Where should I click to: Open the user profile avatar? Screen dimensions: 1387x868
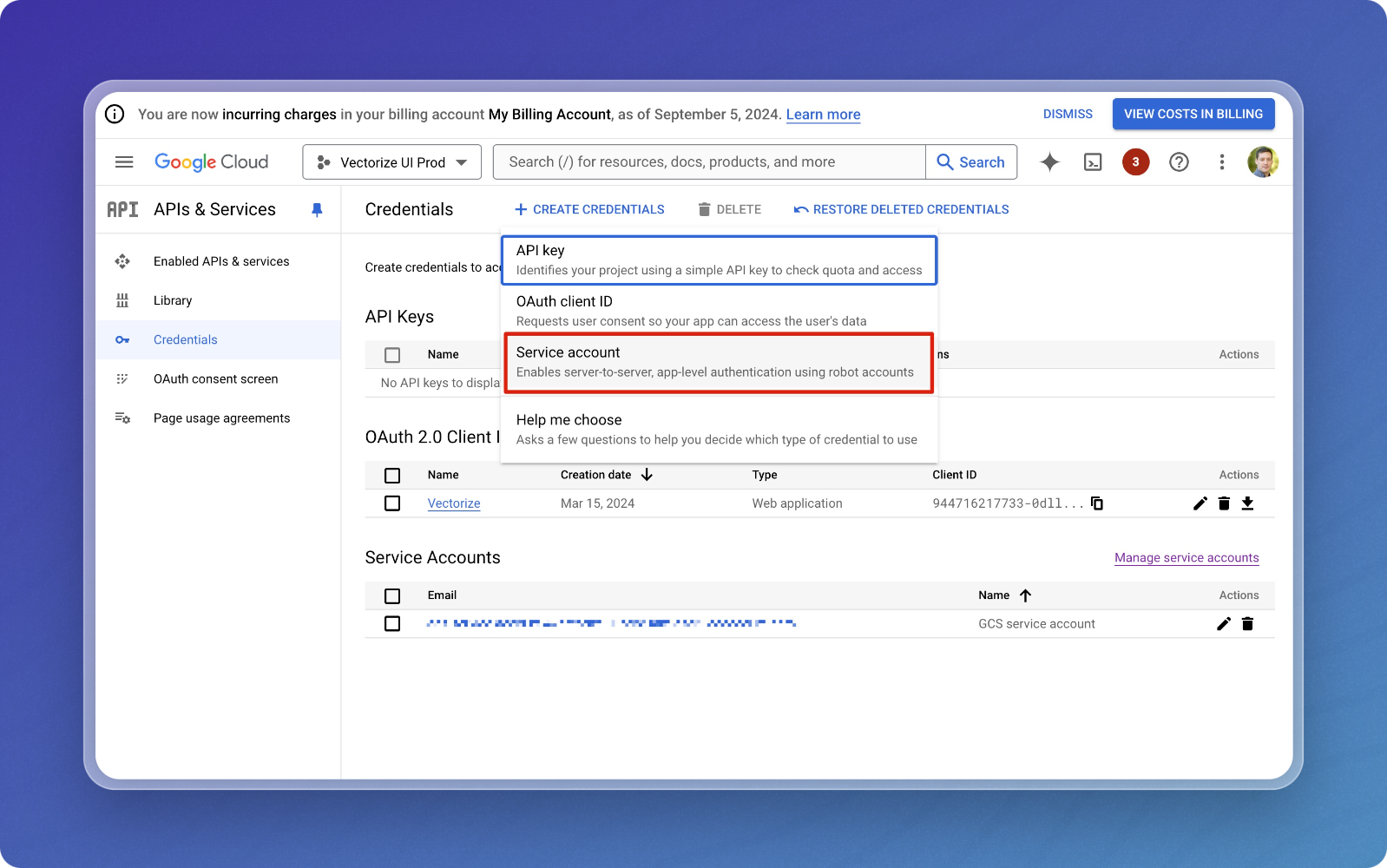(1263, 162)
